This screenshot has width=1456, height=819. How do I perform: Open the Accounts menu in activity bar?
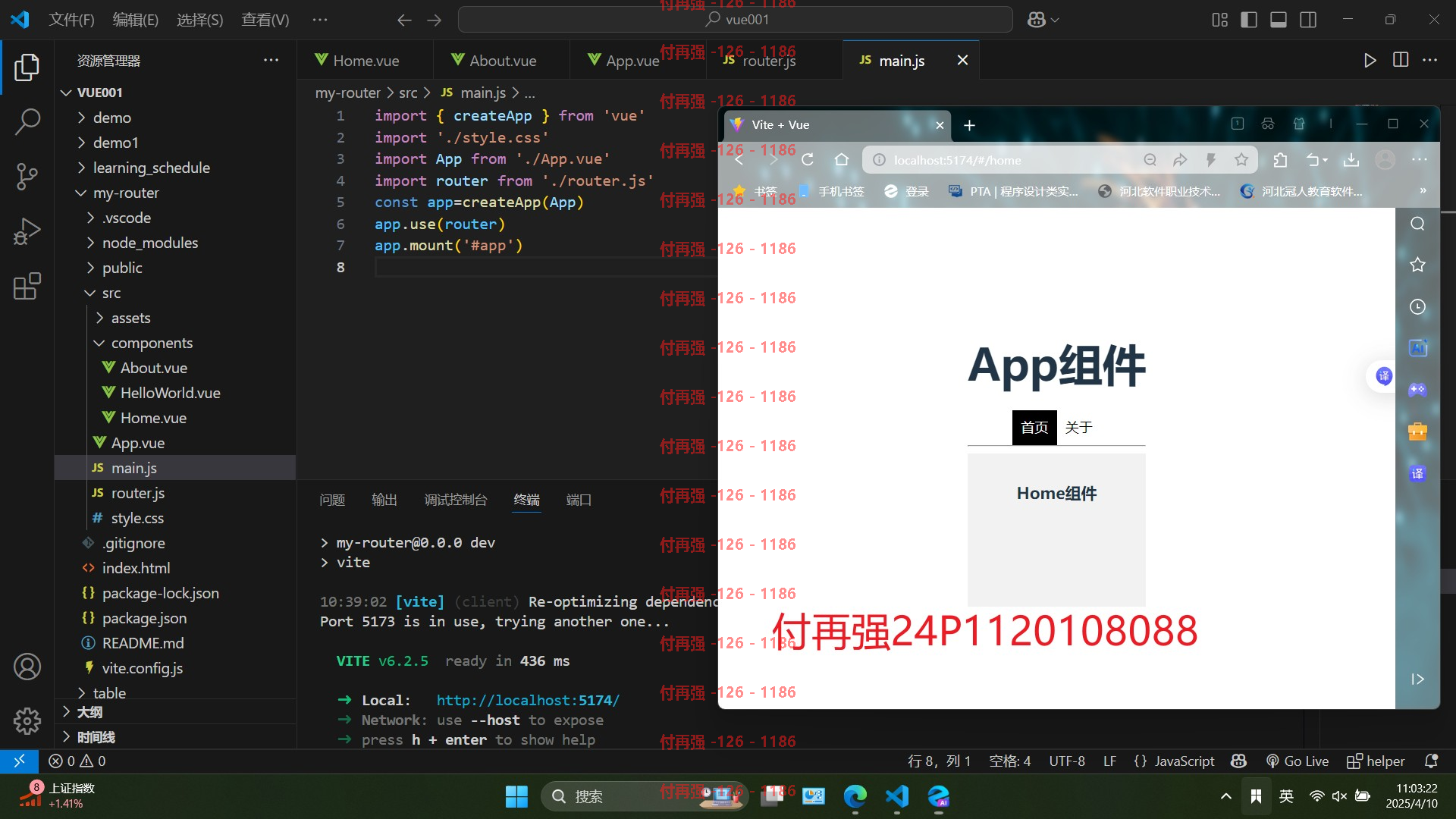click(x=27, y=667)
